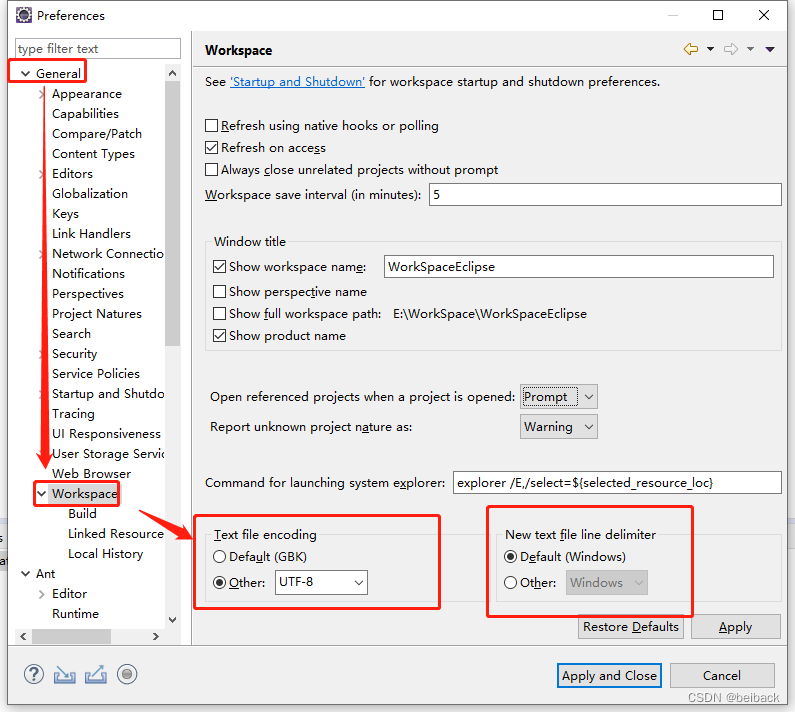
Task: Open the preferences view menu triangle
Action: (770, 49)
